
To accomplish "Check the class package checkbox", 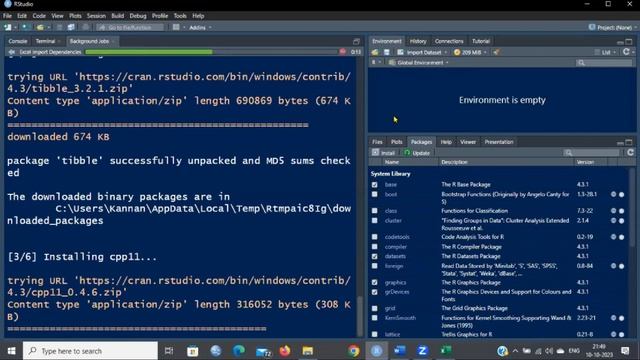I will click(374, 211).
